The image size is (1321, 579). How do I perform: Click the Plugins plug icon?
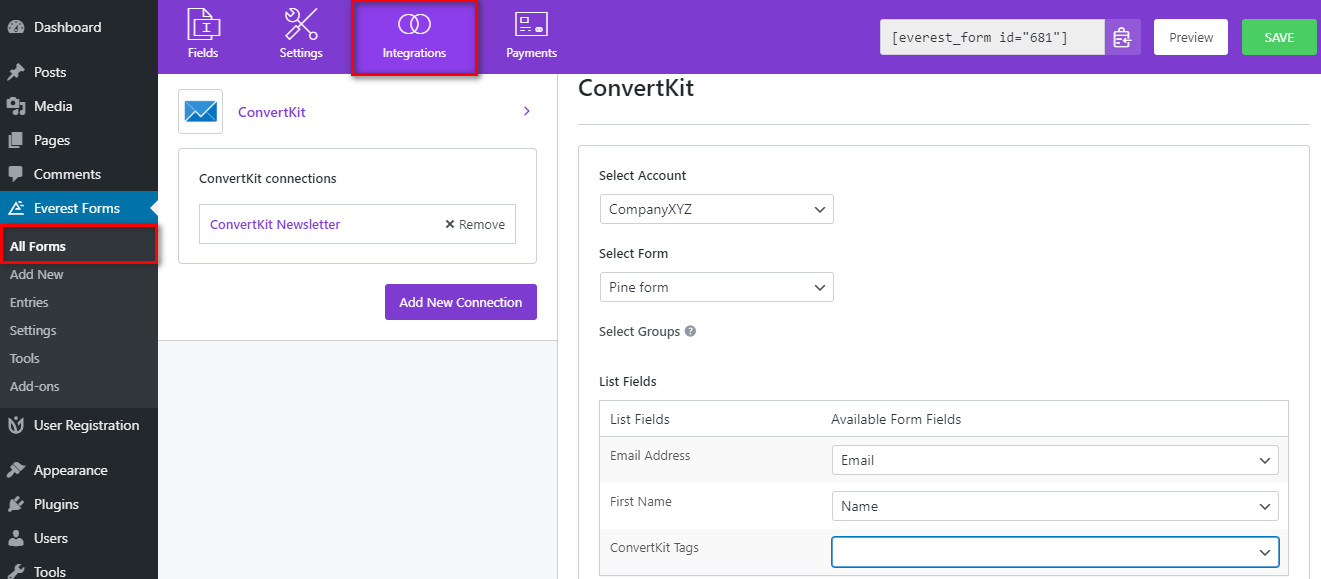16,504
